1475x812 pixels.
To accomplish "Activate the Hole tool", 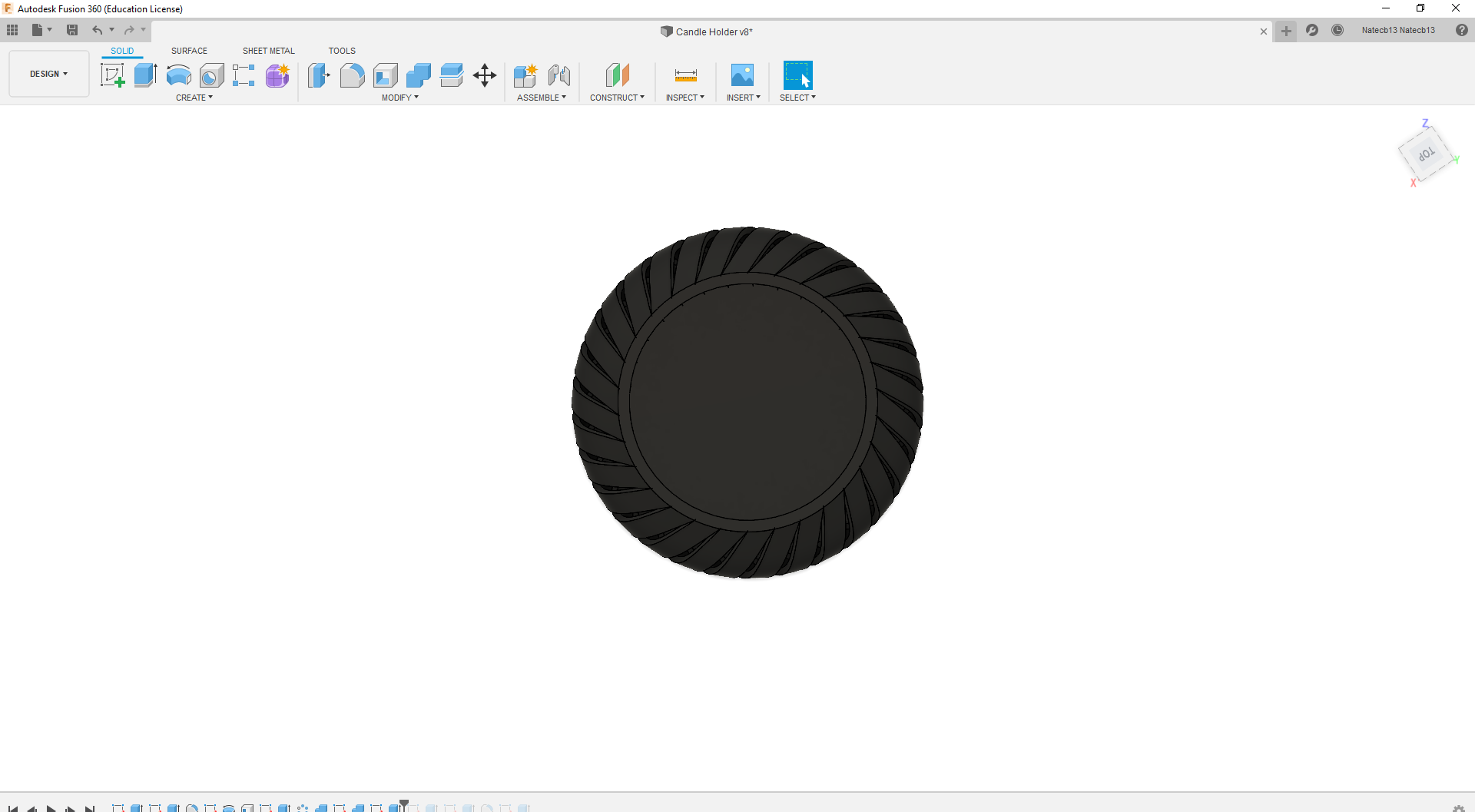I will [x=211, y=75].
